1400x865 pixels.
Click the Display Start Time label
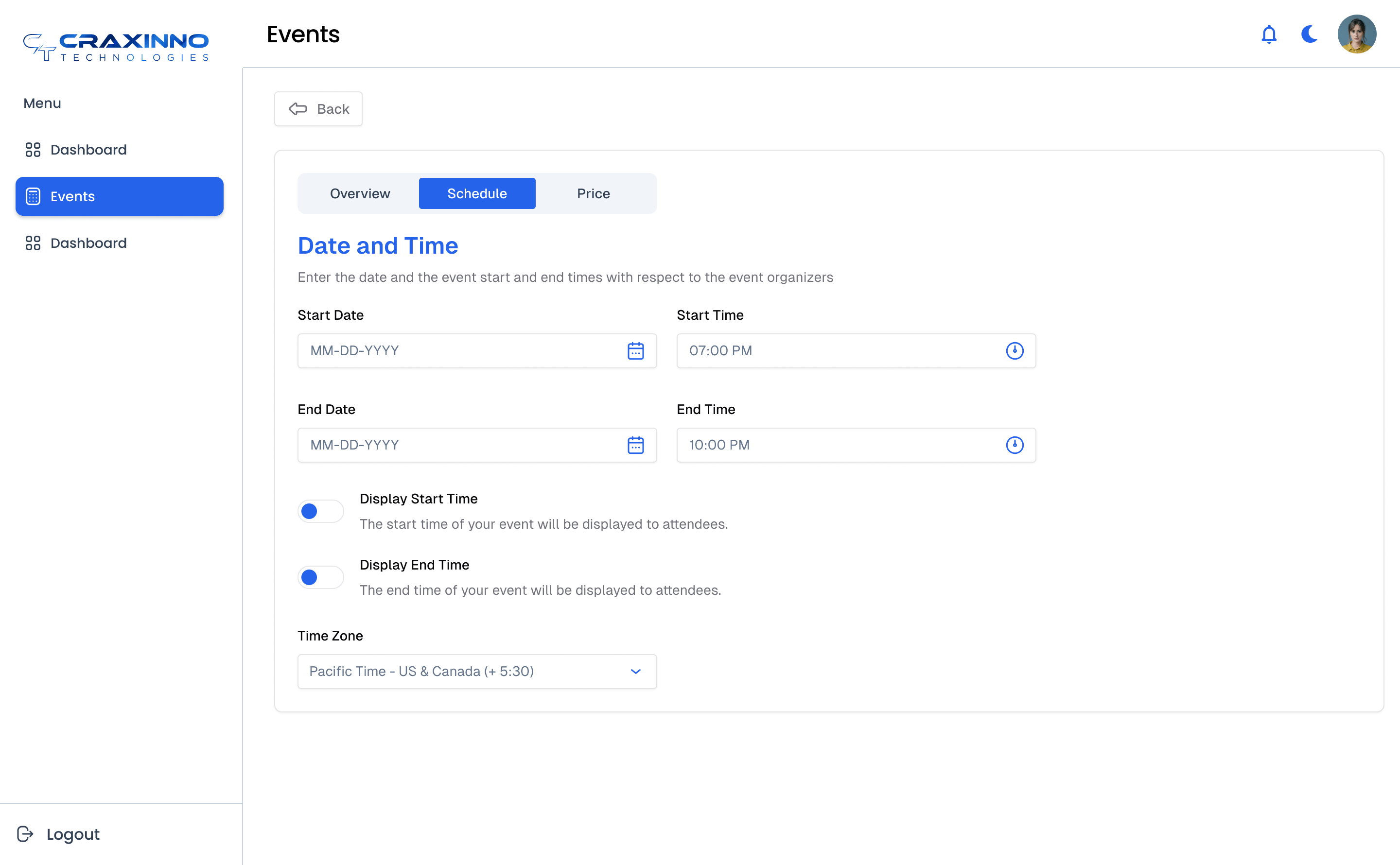(418, 499)
